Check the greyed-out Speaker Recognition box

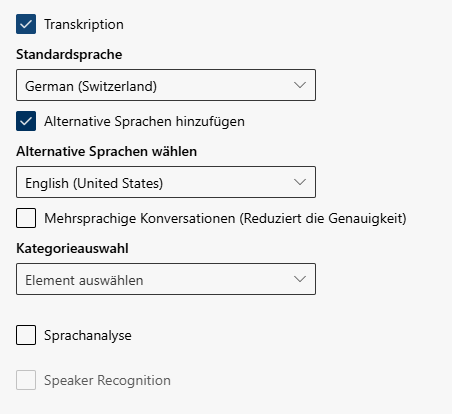(26, 380)
